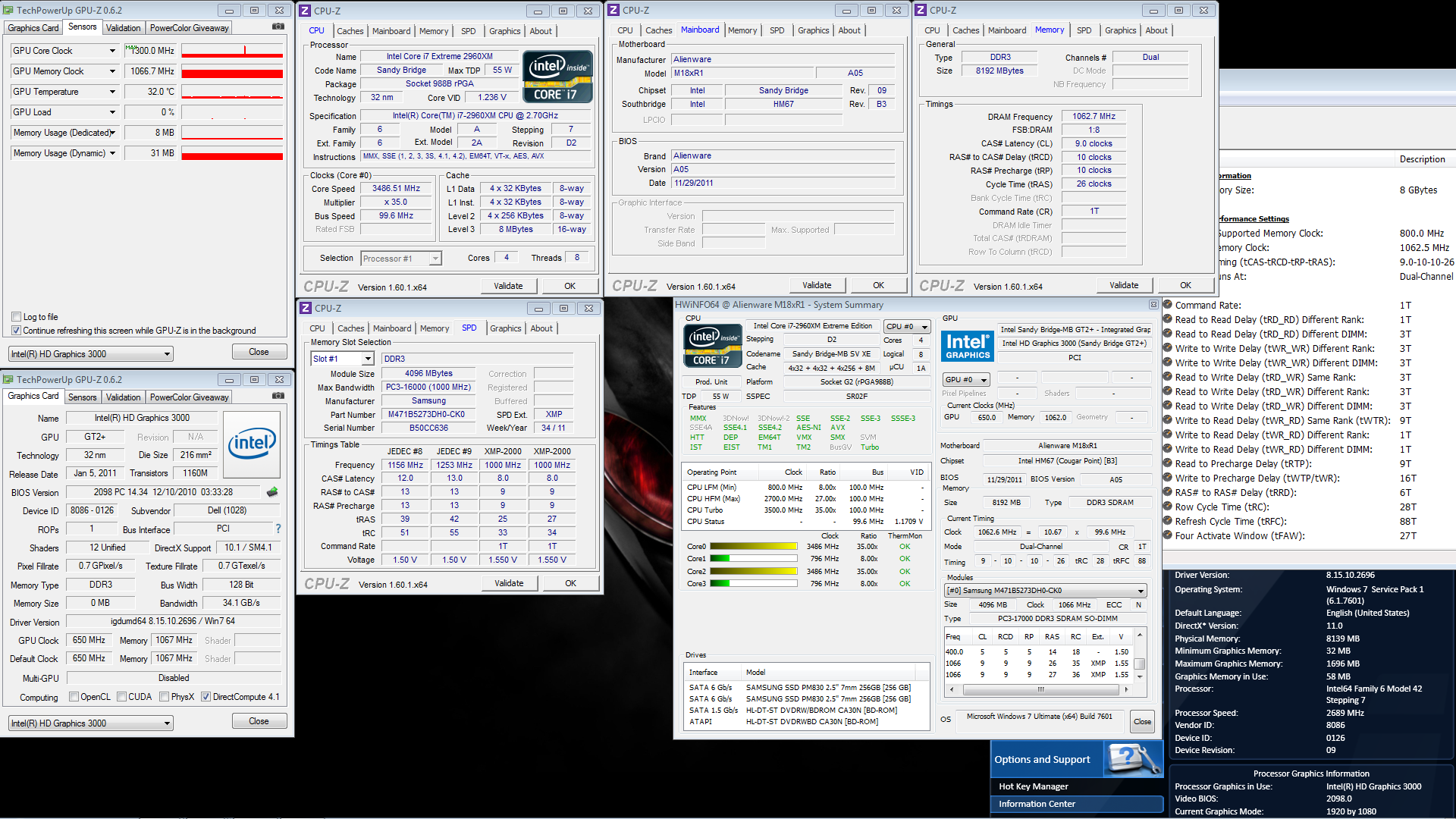1456x819 pixels.
Task: Open PowerColor Giveaway tab in GPU-Z Graphics Card window
Action: (189, 397)
